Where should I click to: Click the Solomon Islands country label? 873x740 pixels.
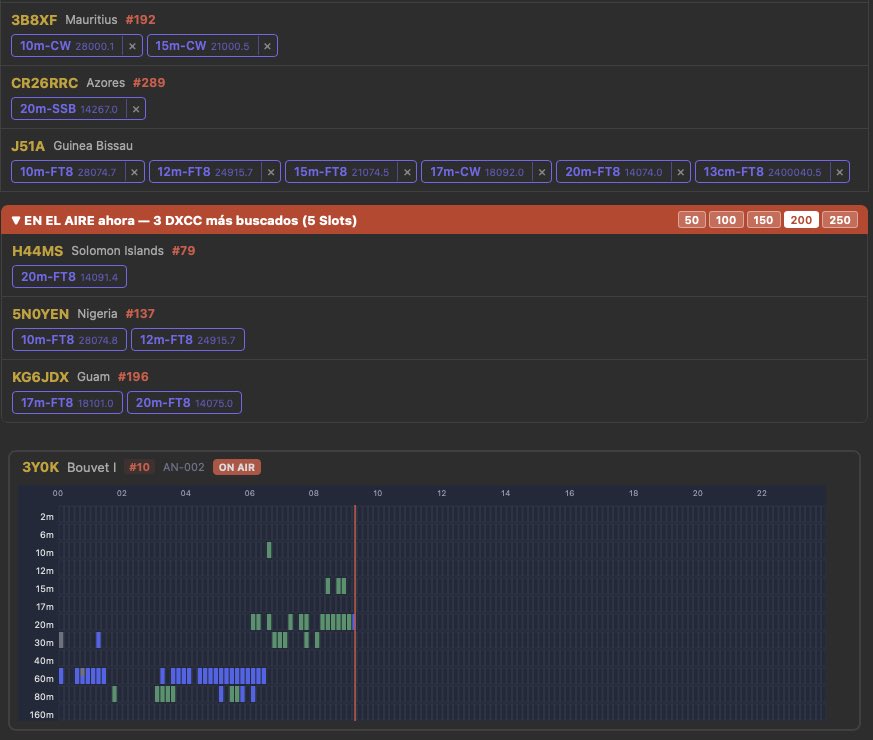tap(117, 251)
